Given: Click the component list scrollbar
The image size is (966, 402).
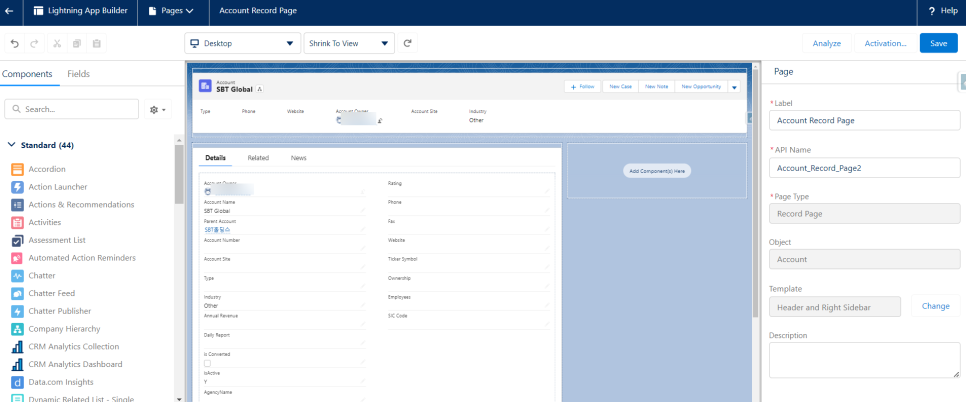Looking at the screenshot, I should click(179, 174).
